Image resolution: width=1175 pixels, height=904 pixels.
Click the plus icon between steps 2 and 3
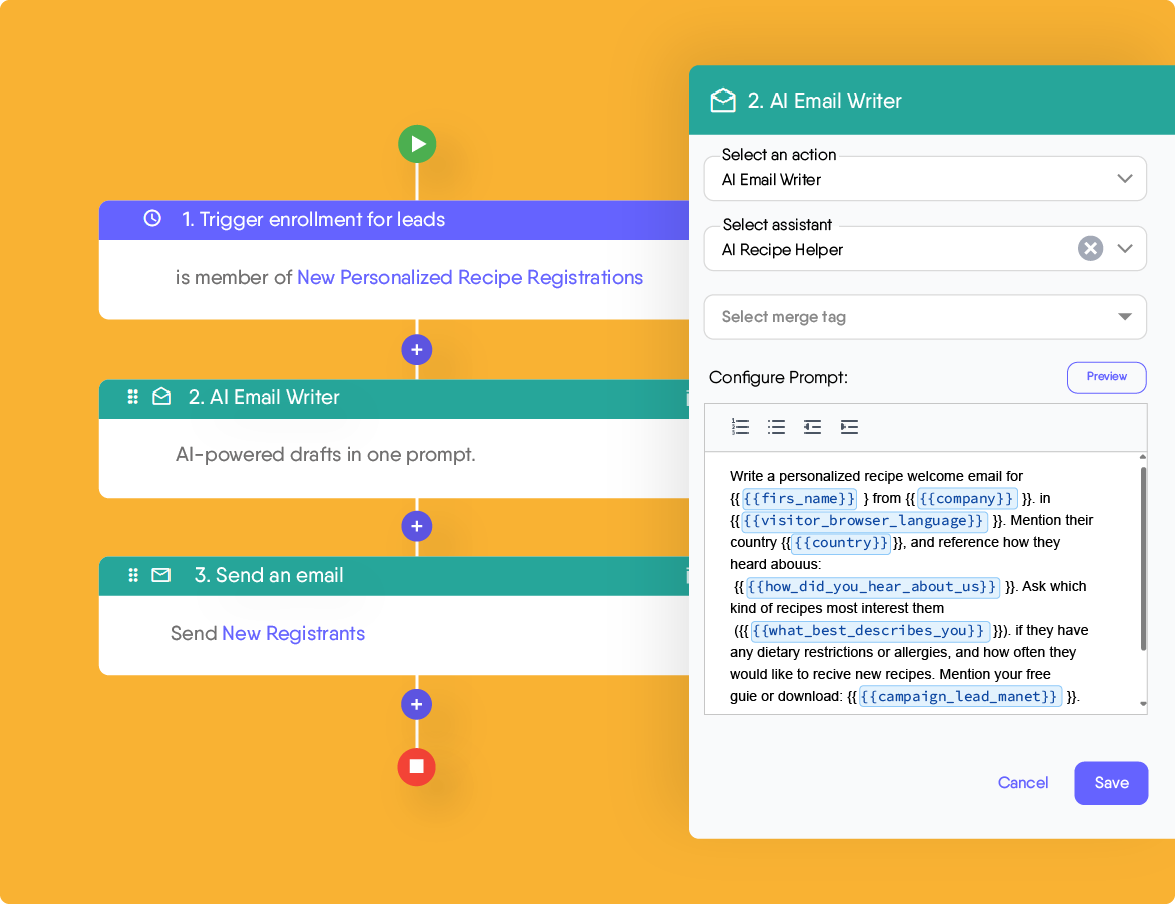pos(417,526)
